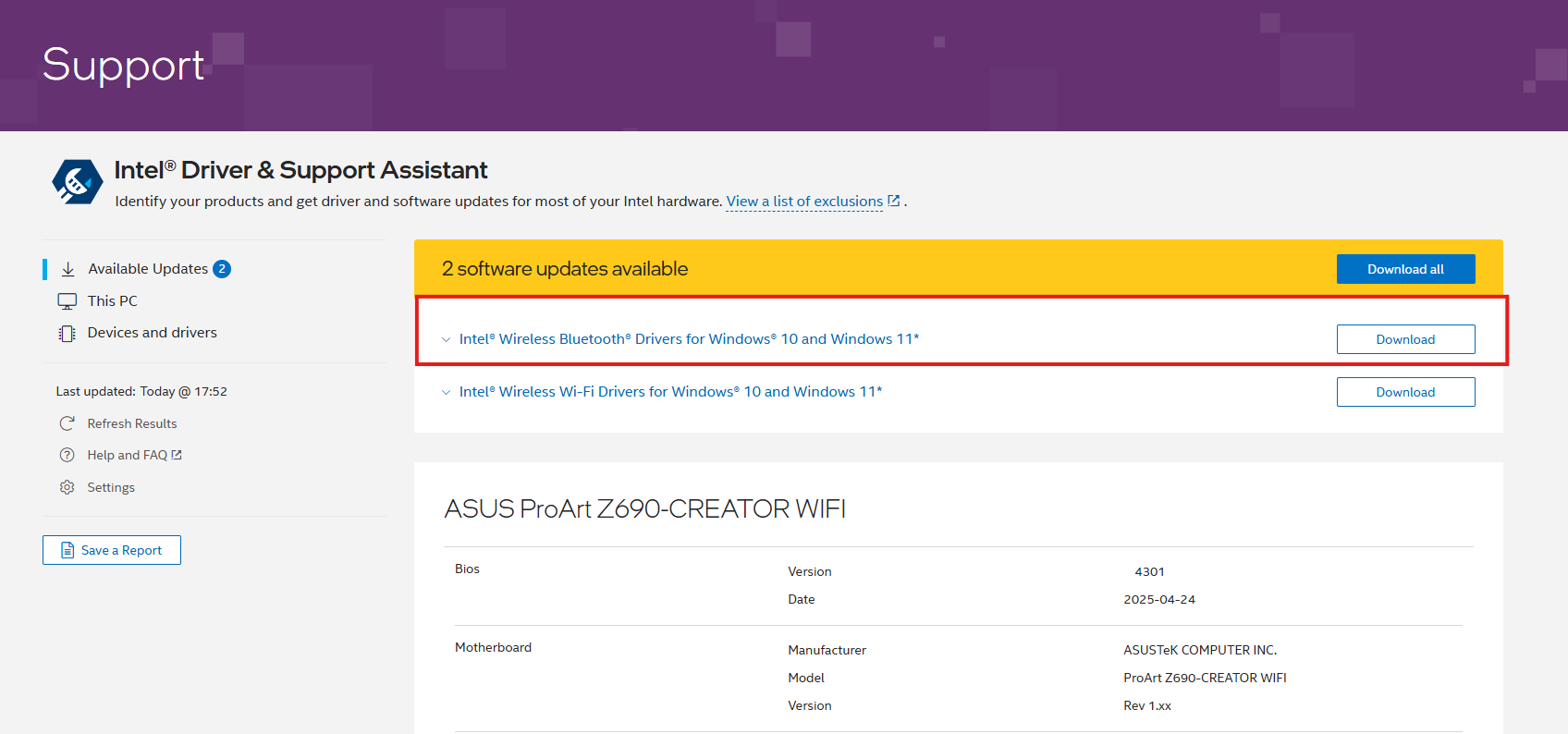
Task: Click the chip icon beside Devices and drivers
Action: pos(67,333)
